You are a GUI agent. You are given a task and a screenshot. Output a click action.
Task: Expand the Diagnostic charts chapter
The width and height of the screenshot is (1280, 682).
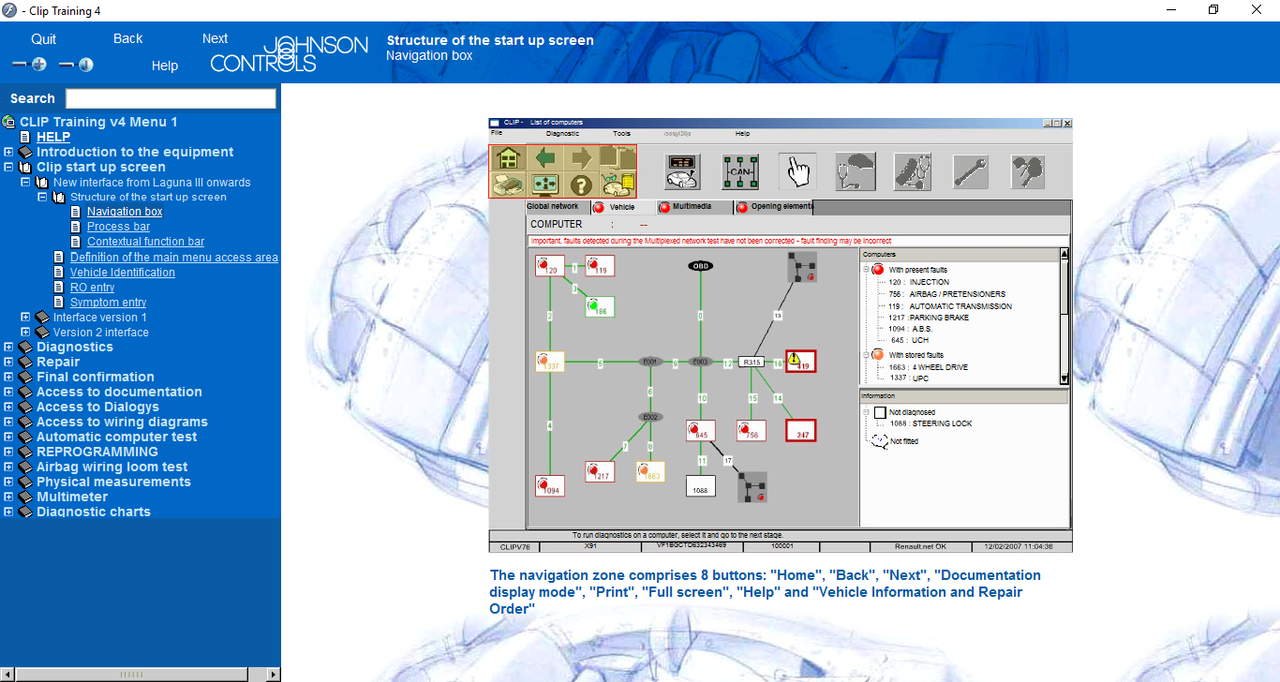[9, 512]
